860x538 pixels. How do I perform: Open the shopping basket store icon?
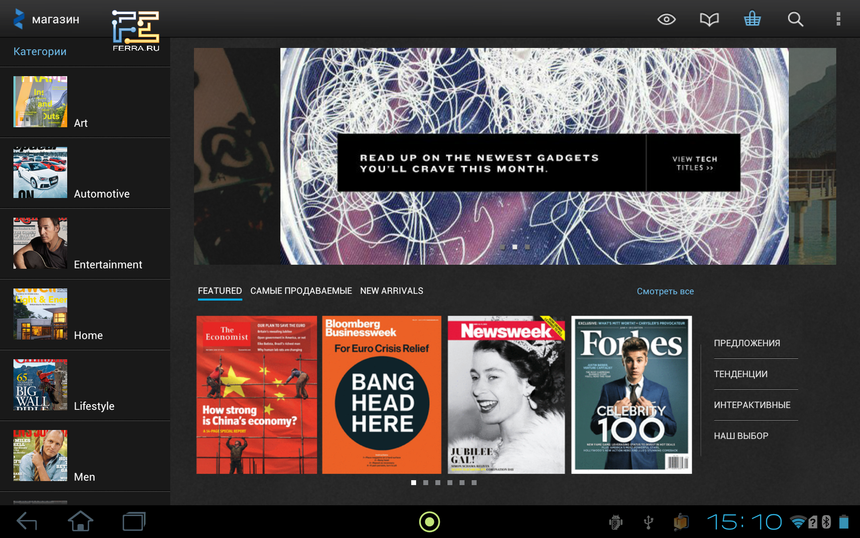752,20
